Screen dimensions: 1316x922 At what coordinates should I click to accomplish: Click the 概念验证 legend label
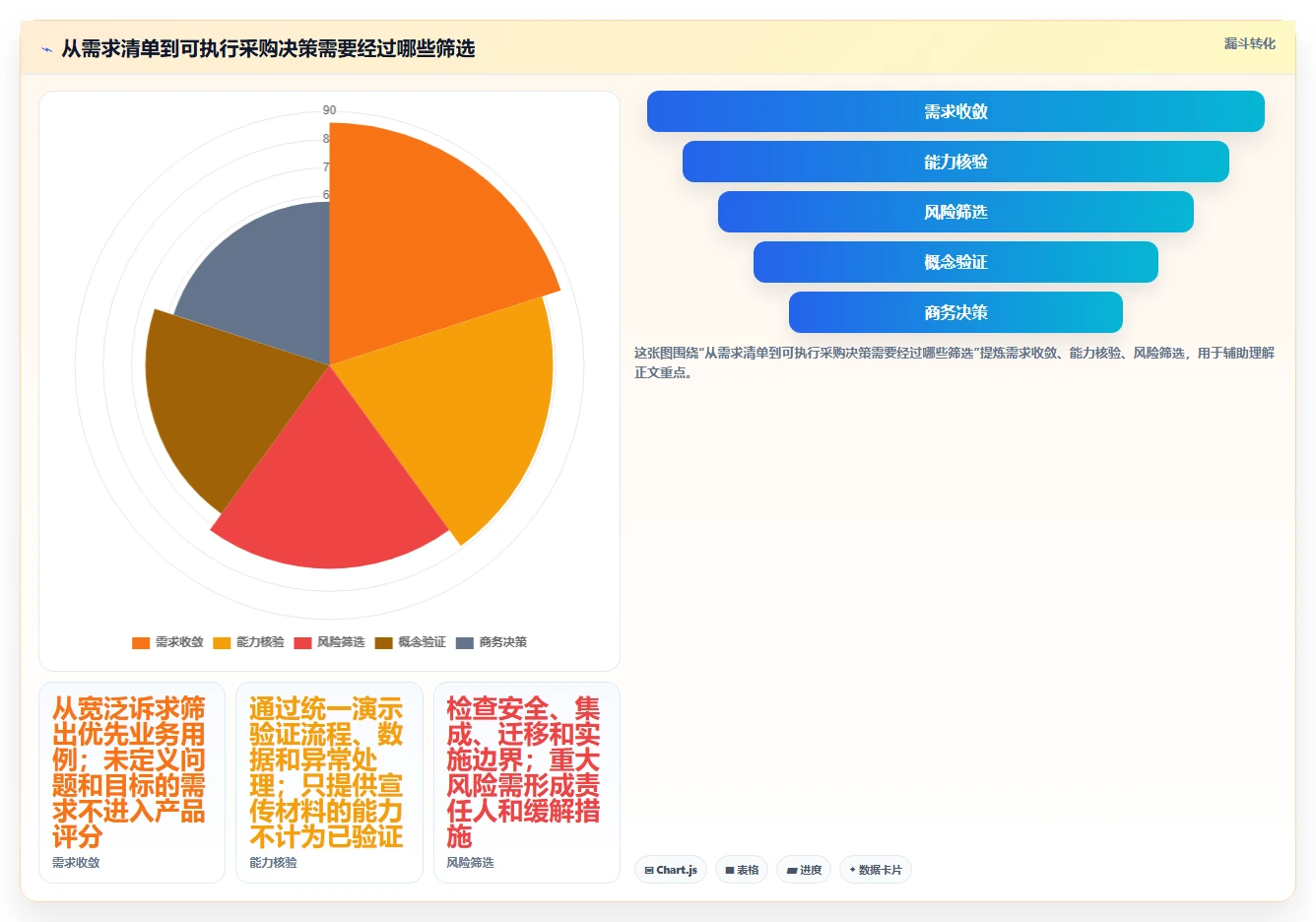pyautogui.click(x=422, y=642)
